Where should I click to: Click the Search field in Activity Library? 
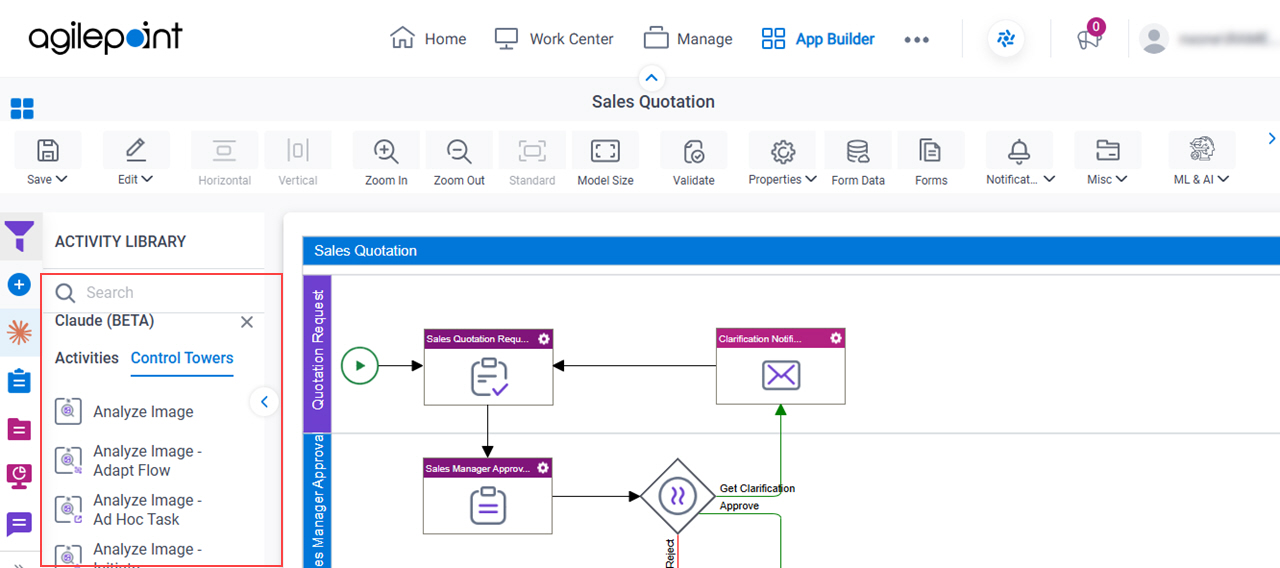[152, 293]
